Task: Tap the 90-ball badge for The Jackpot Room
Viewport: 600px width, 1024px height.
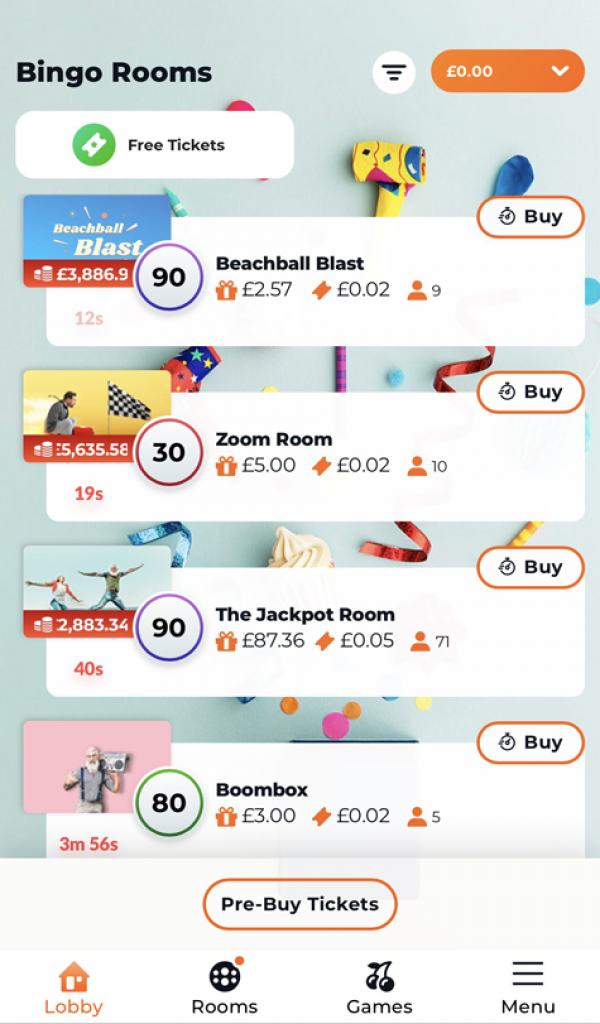Action: 169,627
